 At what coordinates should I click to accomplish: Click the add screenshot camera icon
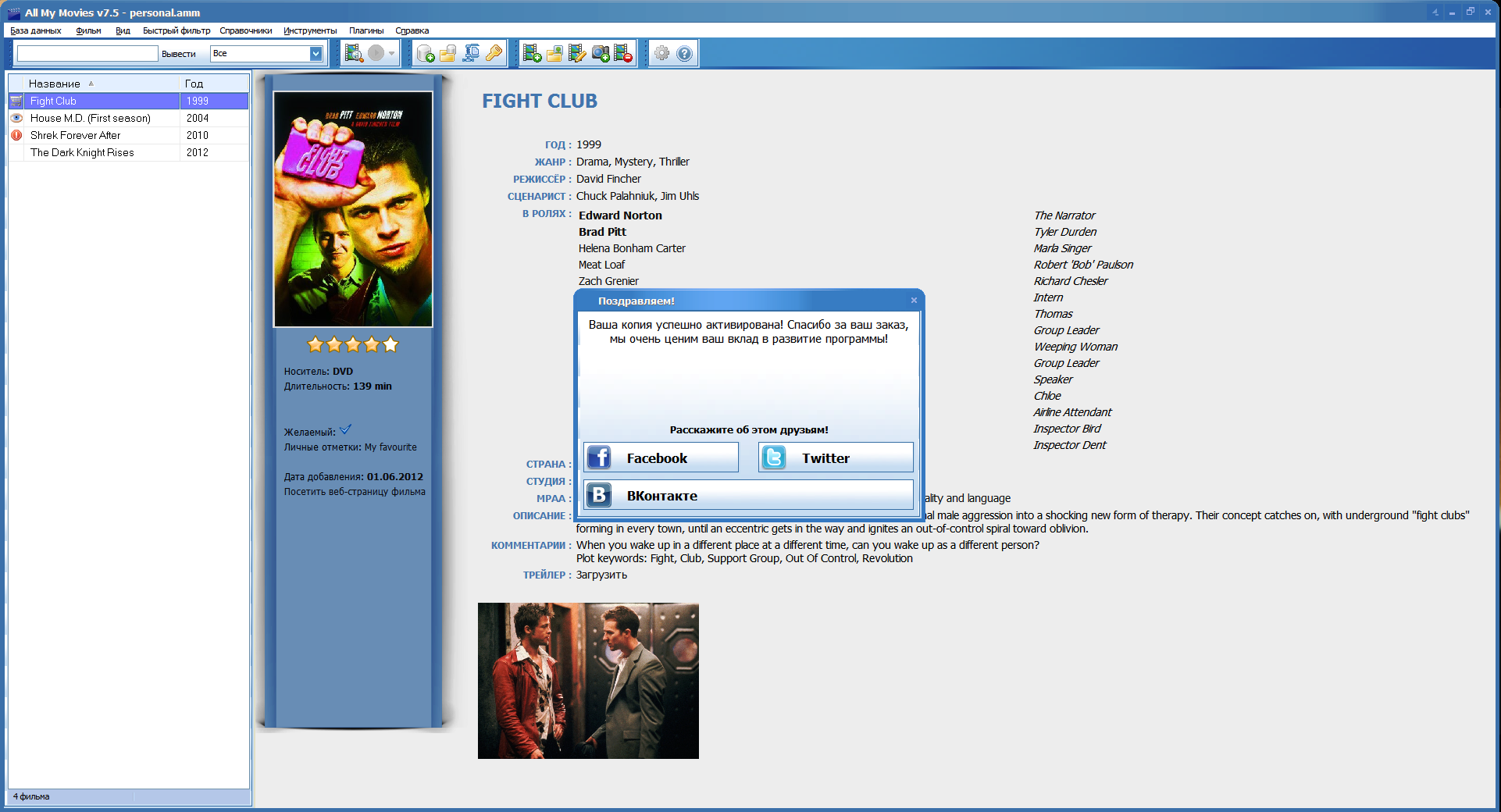(x=601, y=53)
